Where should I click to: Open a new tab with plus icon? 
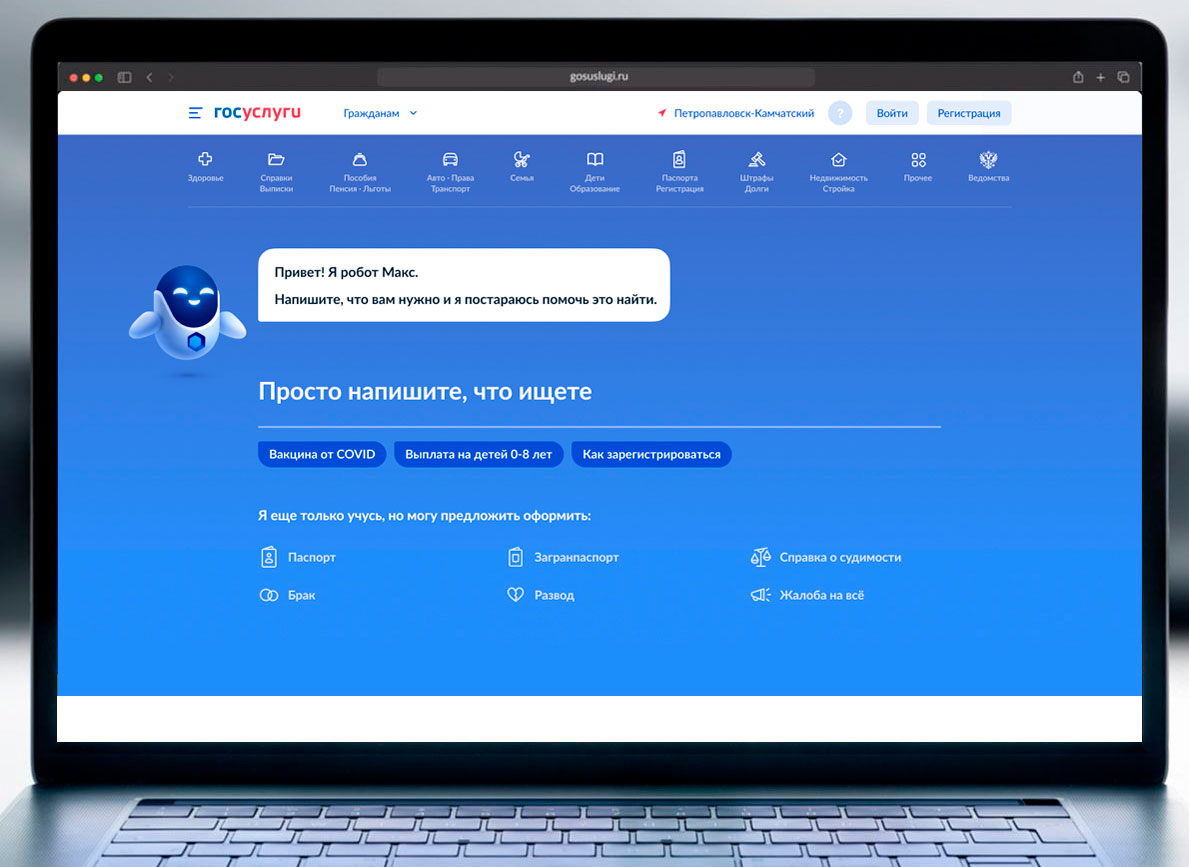[1100, 77]
